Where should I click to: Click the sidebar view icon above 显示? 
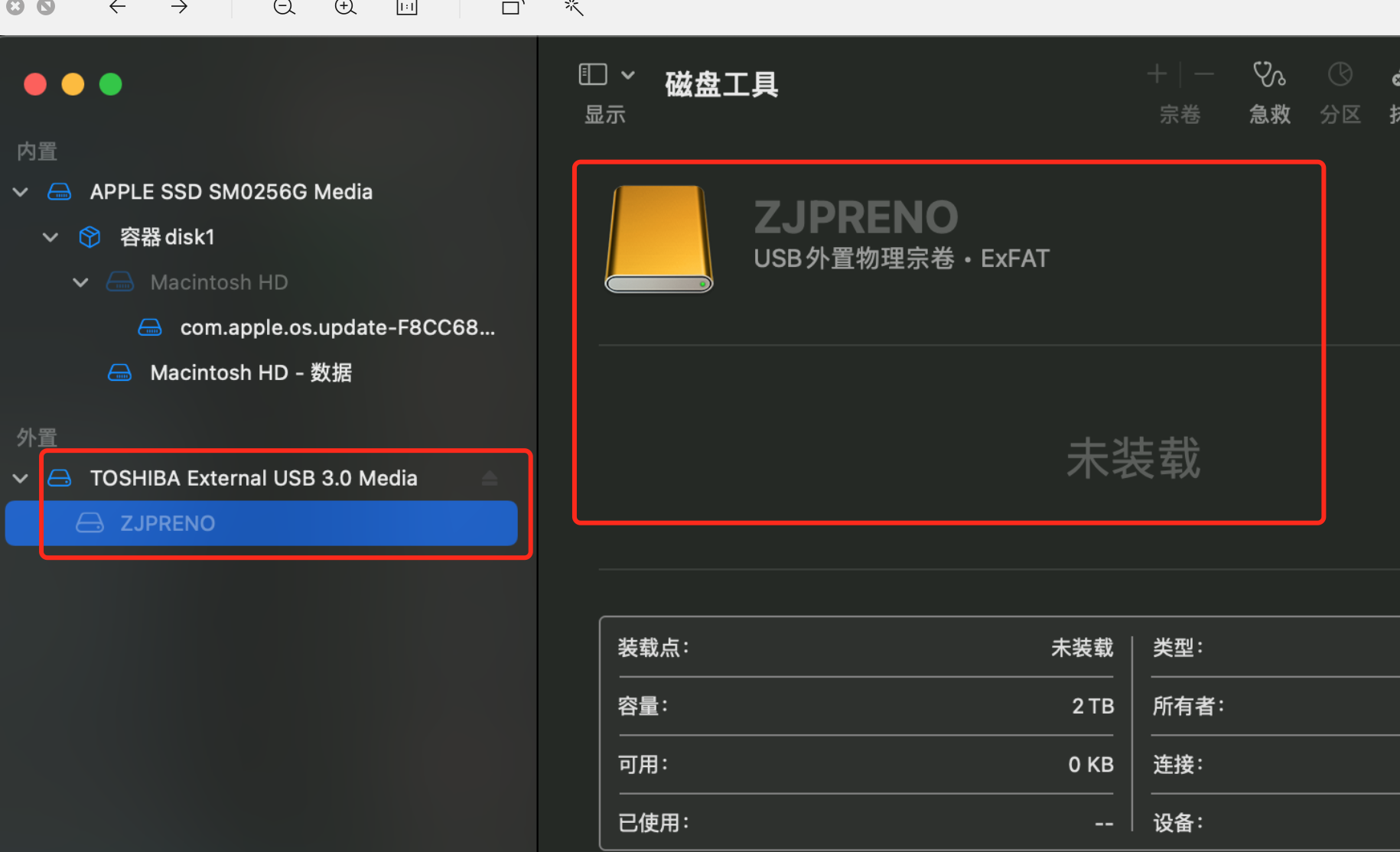click(x=593, y=74)
